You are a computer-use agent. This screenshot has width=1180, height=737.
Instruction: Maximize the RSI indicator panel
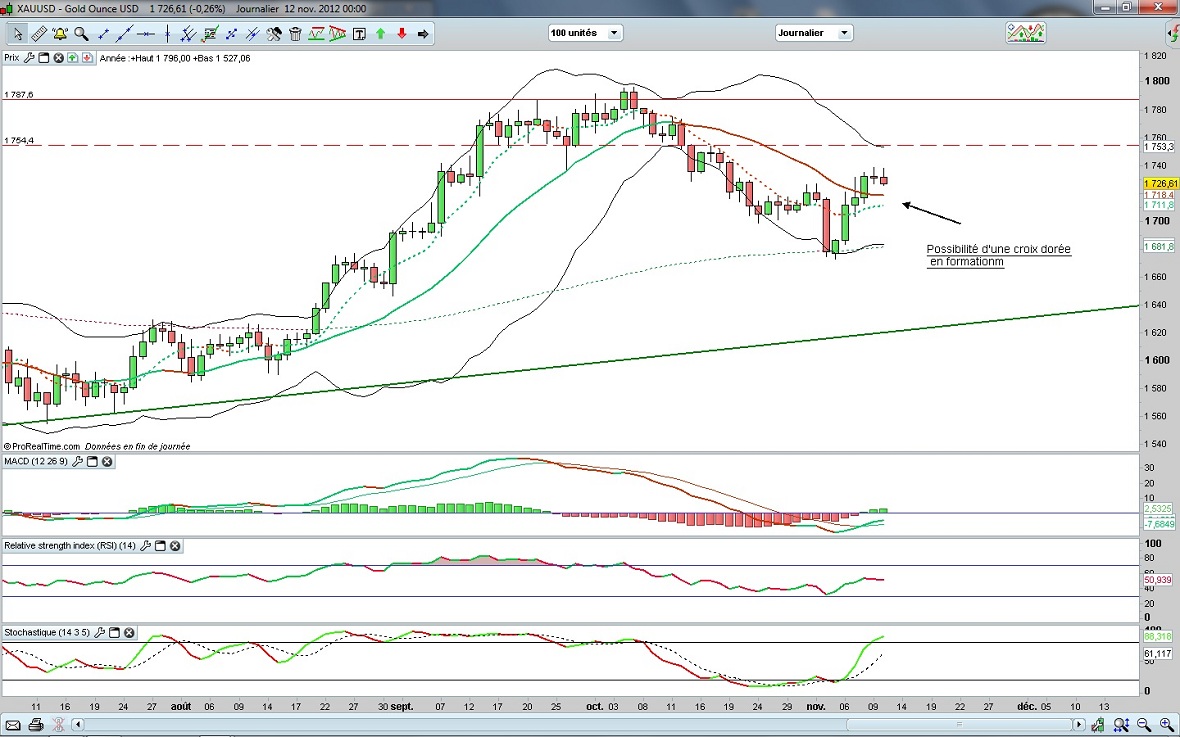coord(160,546)
